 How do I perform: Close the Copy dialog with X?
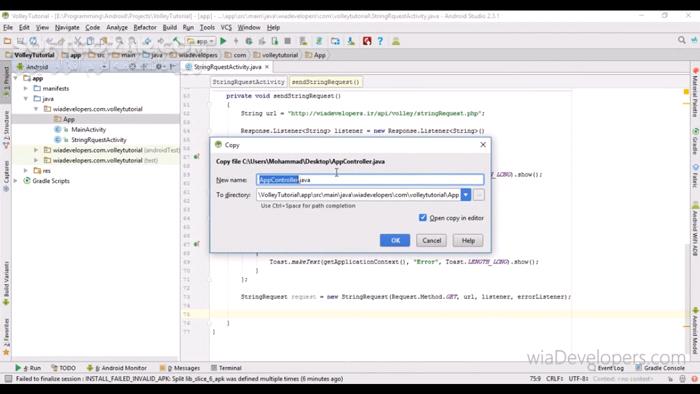(x=483, y=145)
